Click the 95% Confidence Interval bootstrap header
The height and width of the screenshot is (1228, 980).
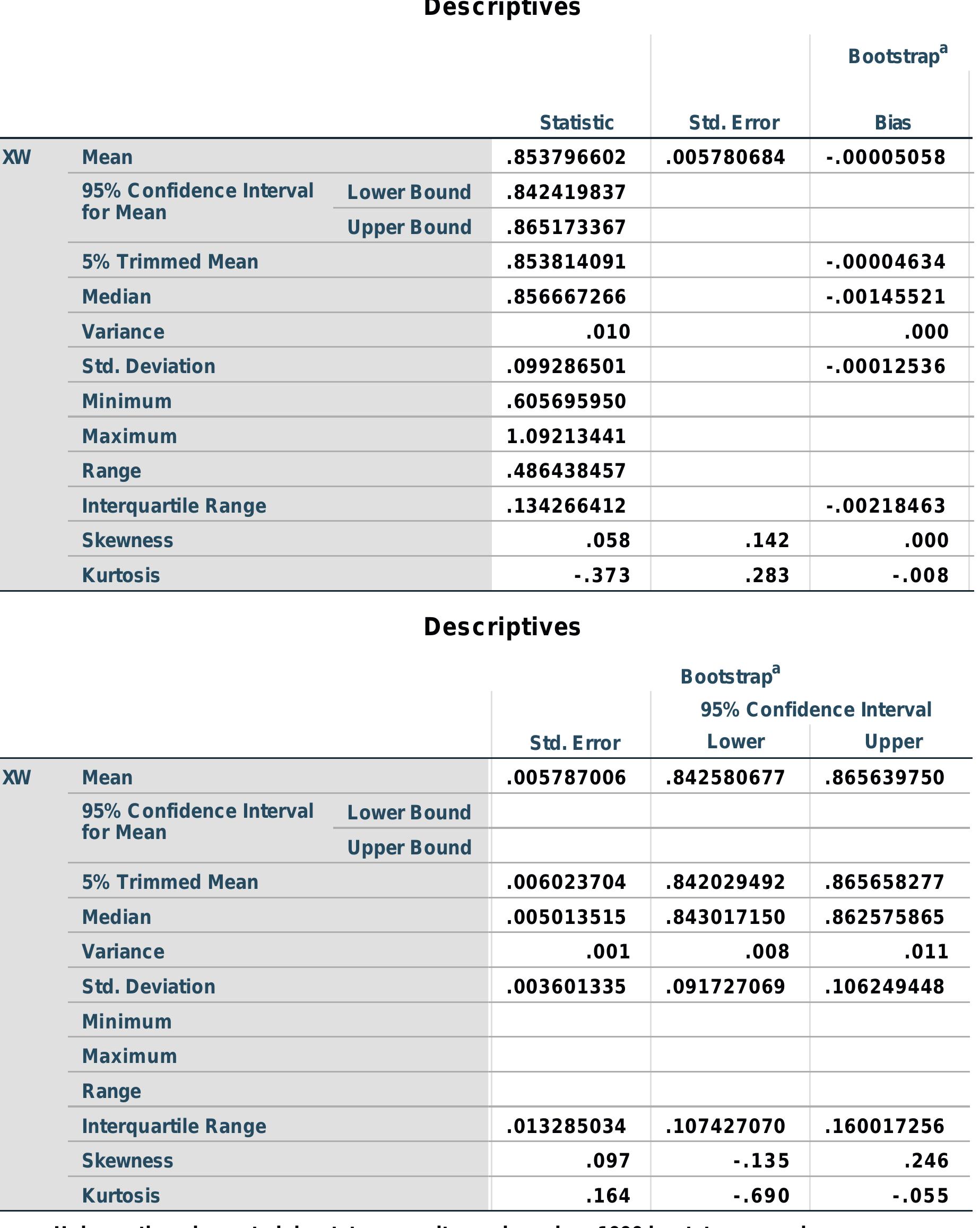pyautogui.click(x=816, y=710)
